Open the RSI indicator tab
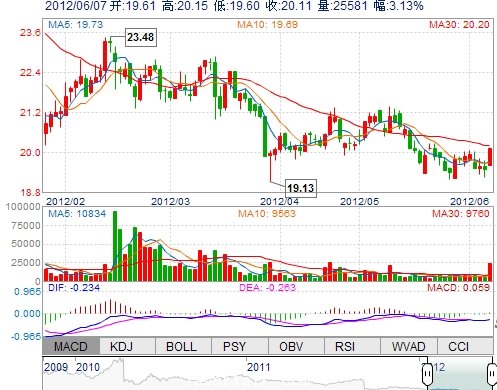 point(345,346)
